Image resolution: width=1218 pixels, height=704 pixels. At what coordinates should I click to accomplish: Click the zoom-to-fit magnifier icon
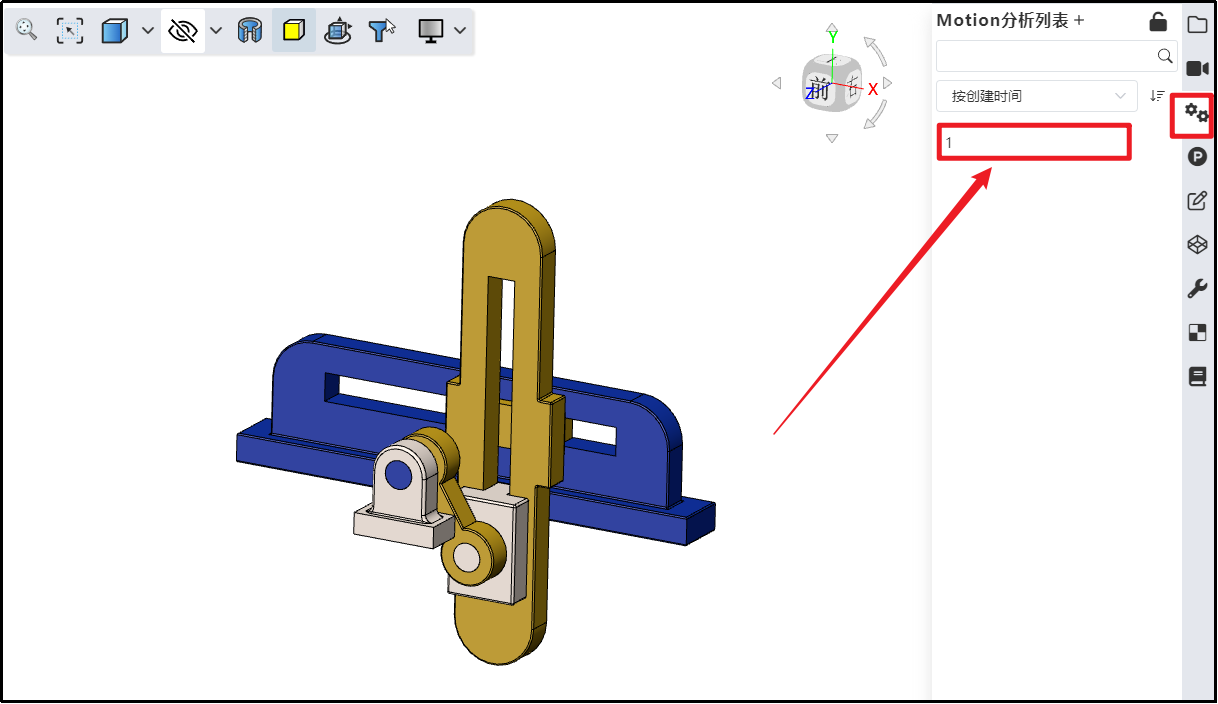27,31
